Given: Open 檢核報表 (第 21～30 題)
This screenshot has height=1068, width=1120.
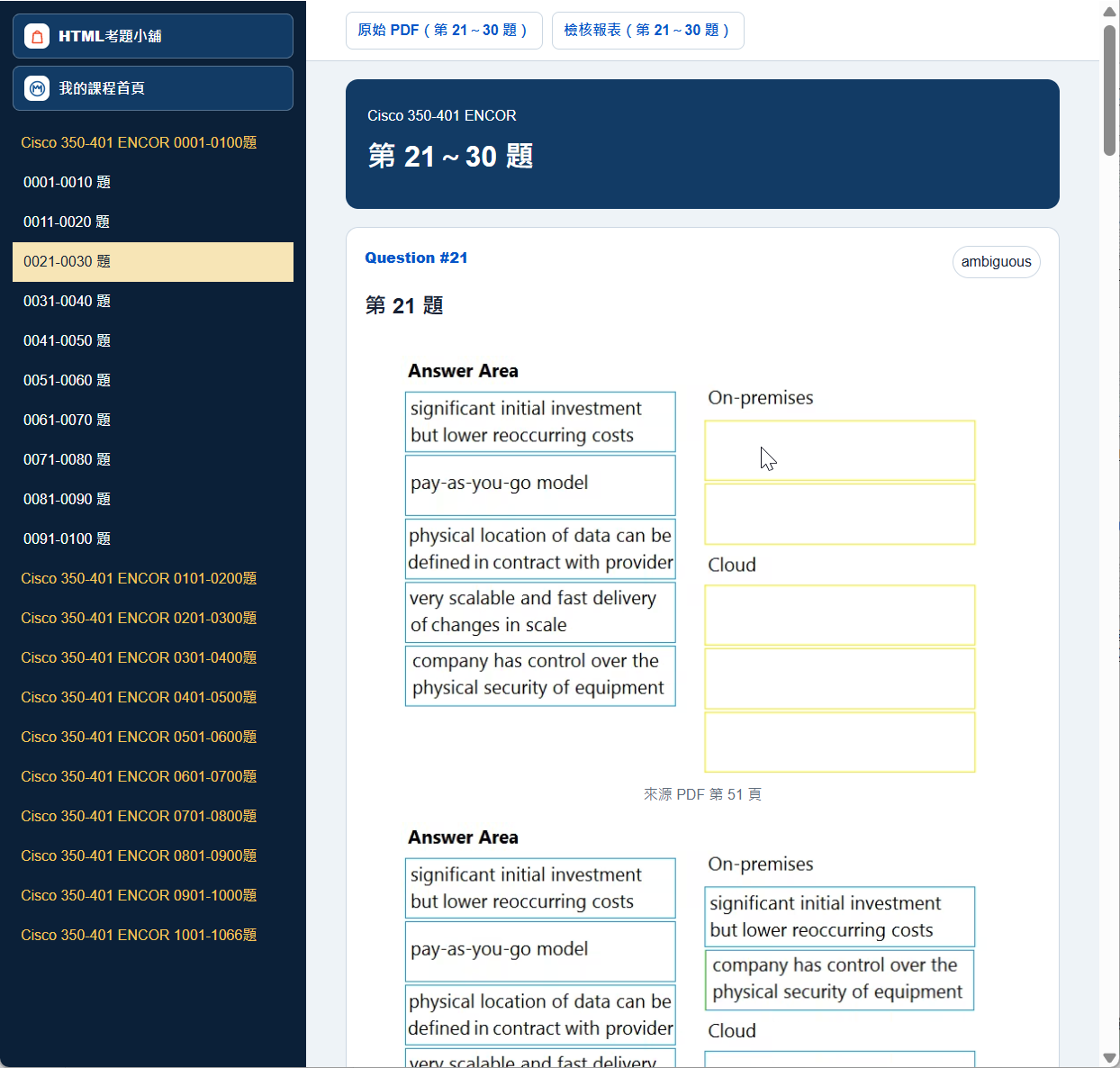Looking at the screenshot, I should [648, 31].
